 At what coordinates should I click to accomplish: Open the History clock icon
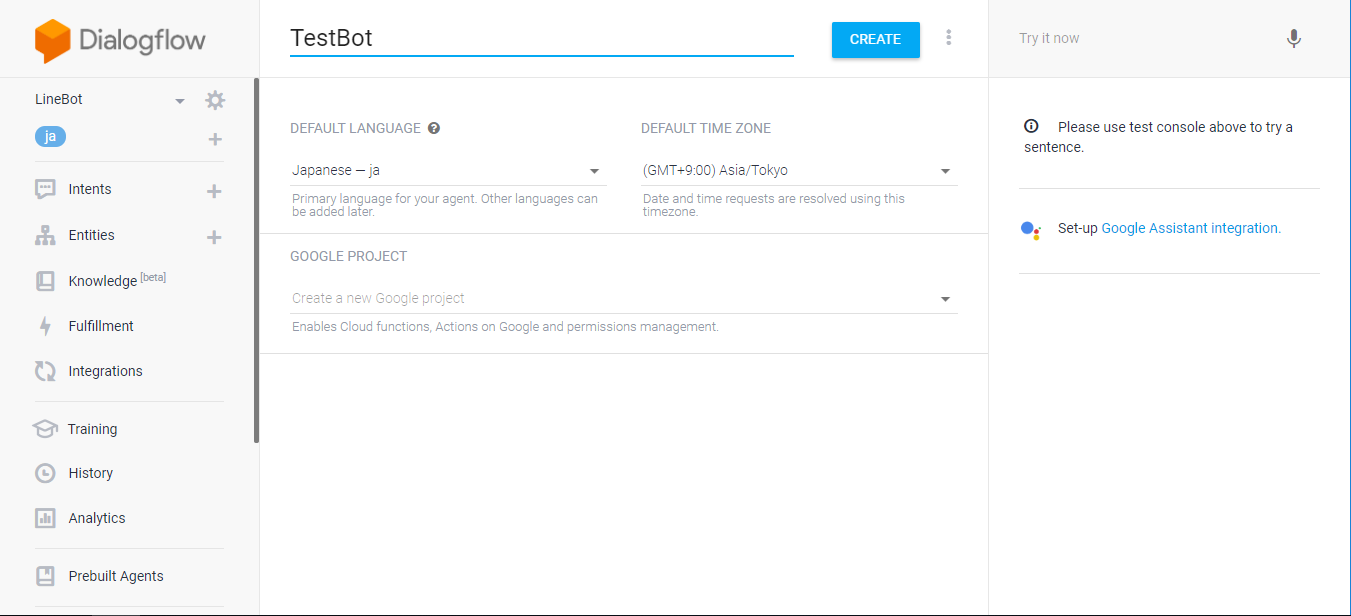coord(44,472)
